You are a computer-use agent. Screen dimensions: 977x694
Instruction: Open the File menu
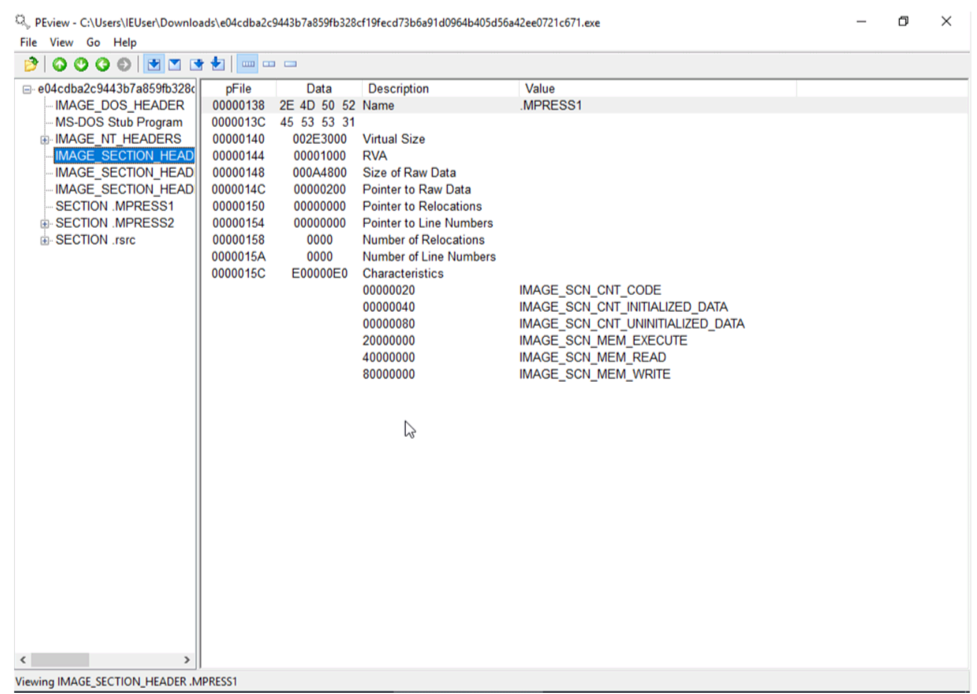click(x=28, y=43)
